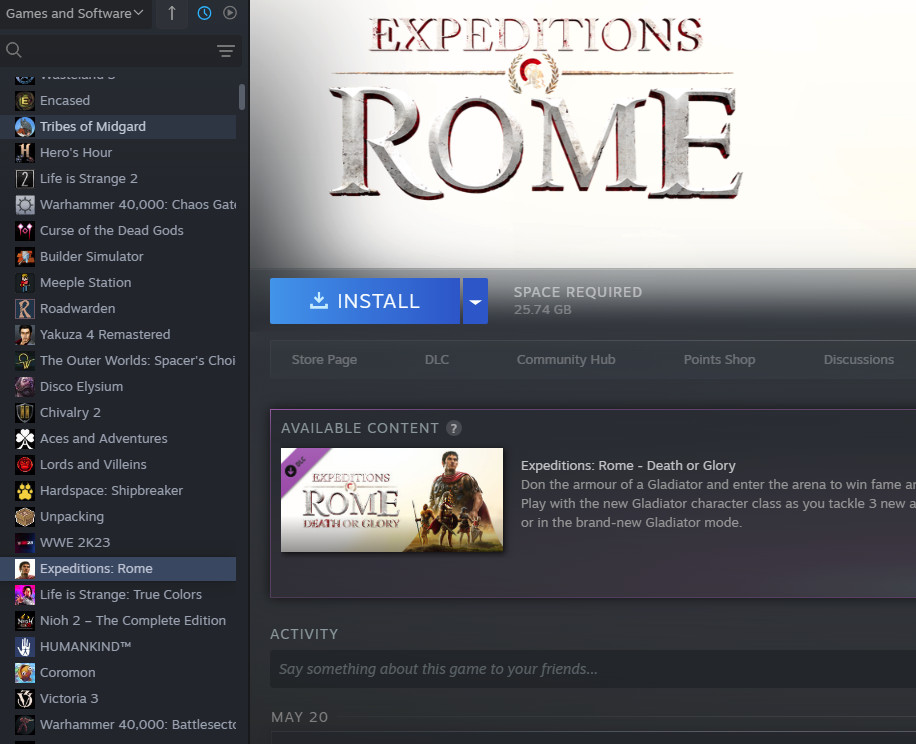Select the Roadwarden game icon
Viewport: 916px width, 744px height.
point(25,308)
